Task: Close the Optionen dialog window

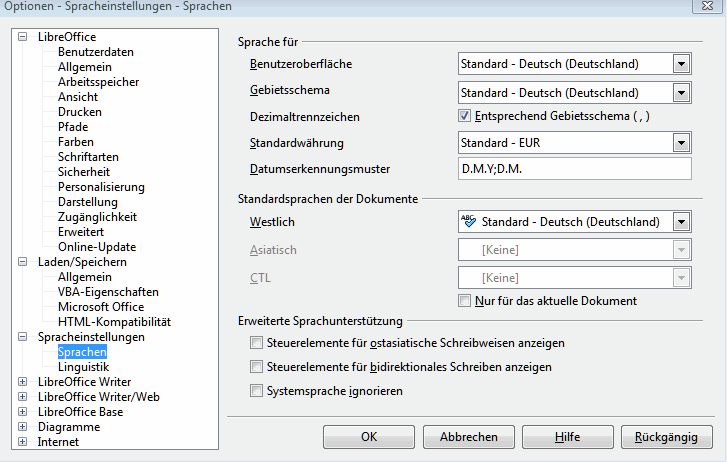Action: 708,6
